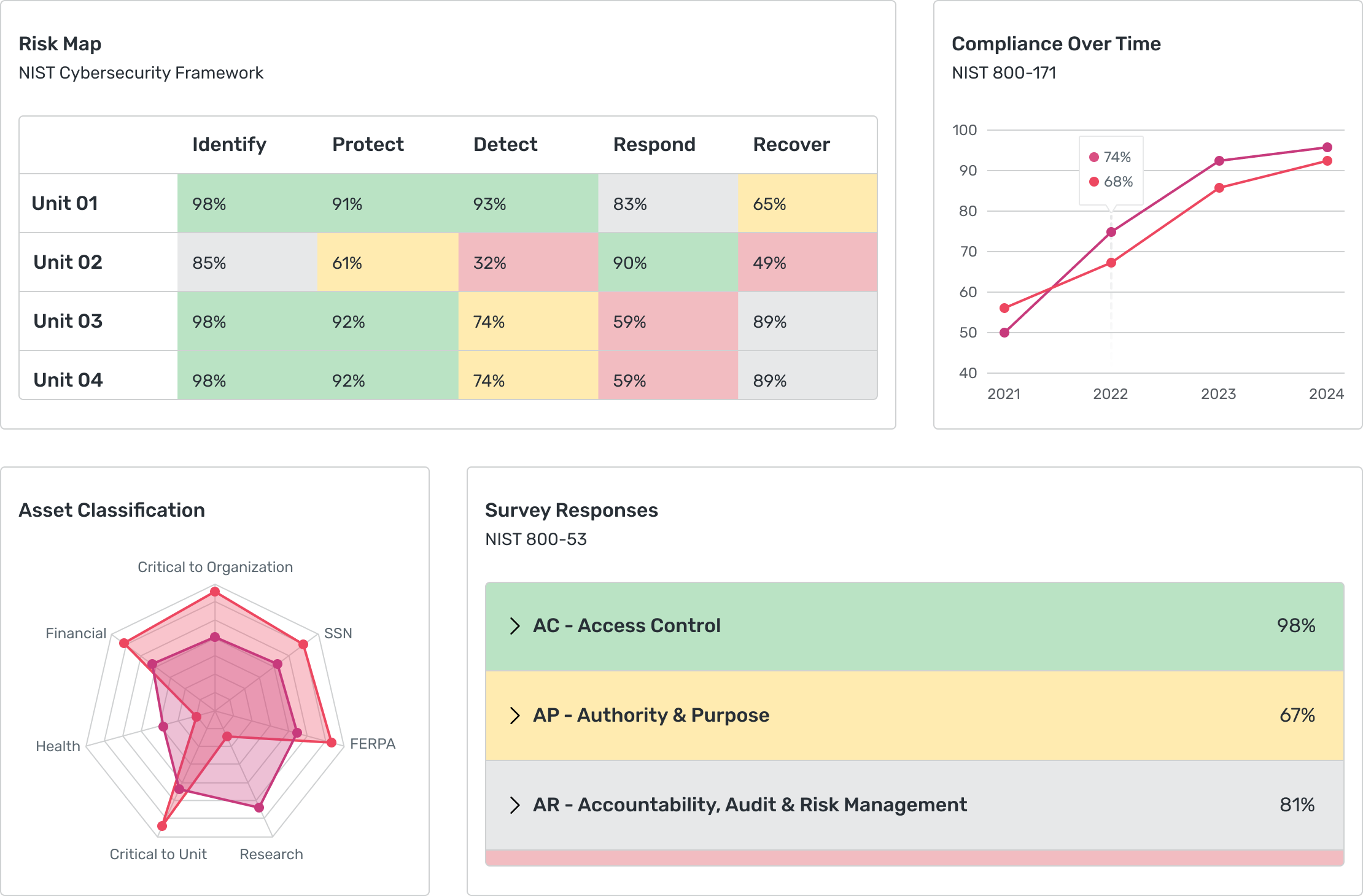This screenshot has width=1363, height=896.
Task: Click the 2024 top purple data point
Action: [x=1327, y=147]
